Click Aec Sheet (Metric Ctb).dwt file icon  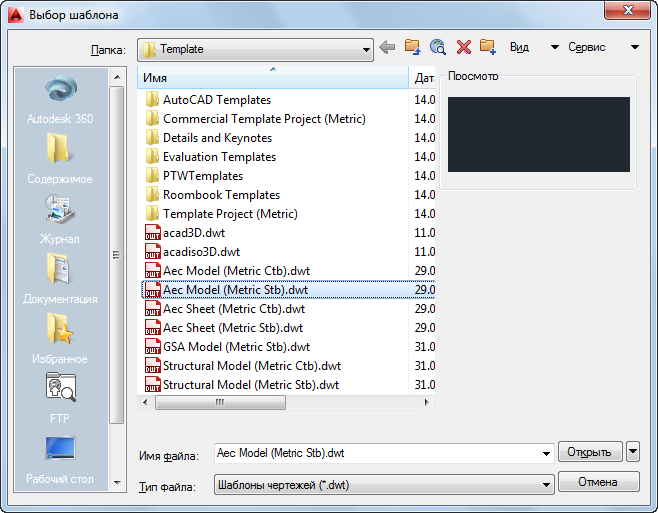click(152, 309)
